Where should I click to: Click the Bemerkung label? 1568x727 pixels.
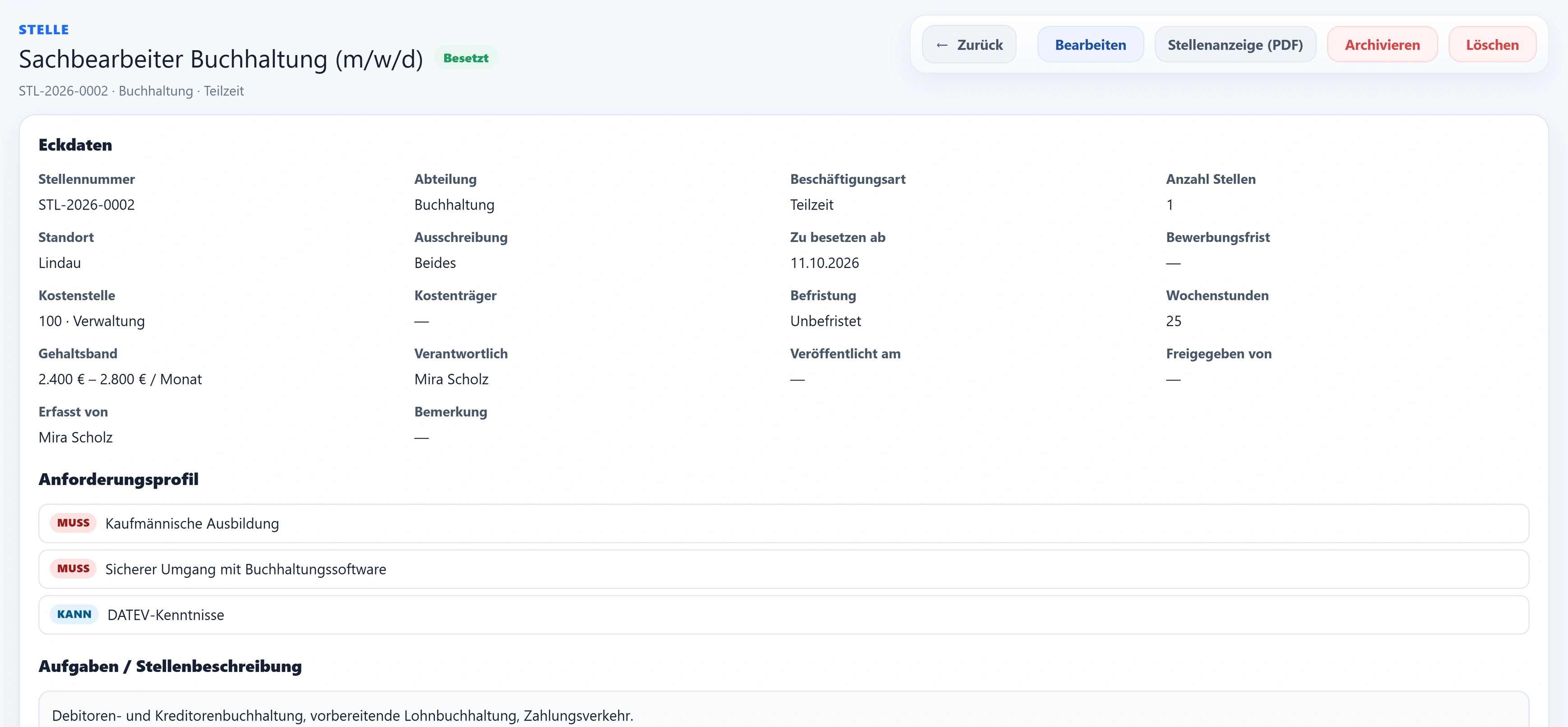(x=451, y=412)
